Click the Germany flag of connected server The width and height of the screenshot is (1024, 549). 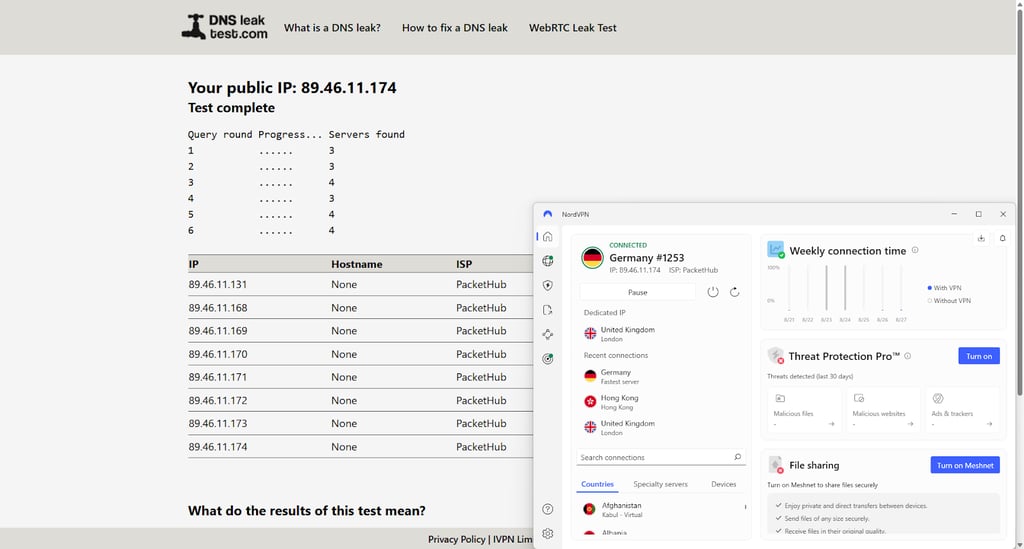point(592,258)
